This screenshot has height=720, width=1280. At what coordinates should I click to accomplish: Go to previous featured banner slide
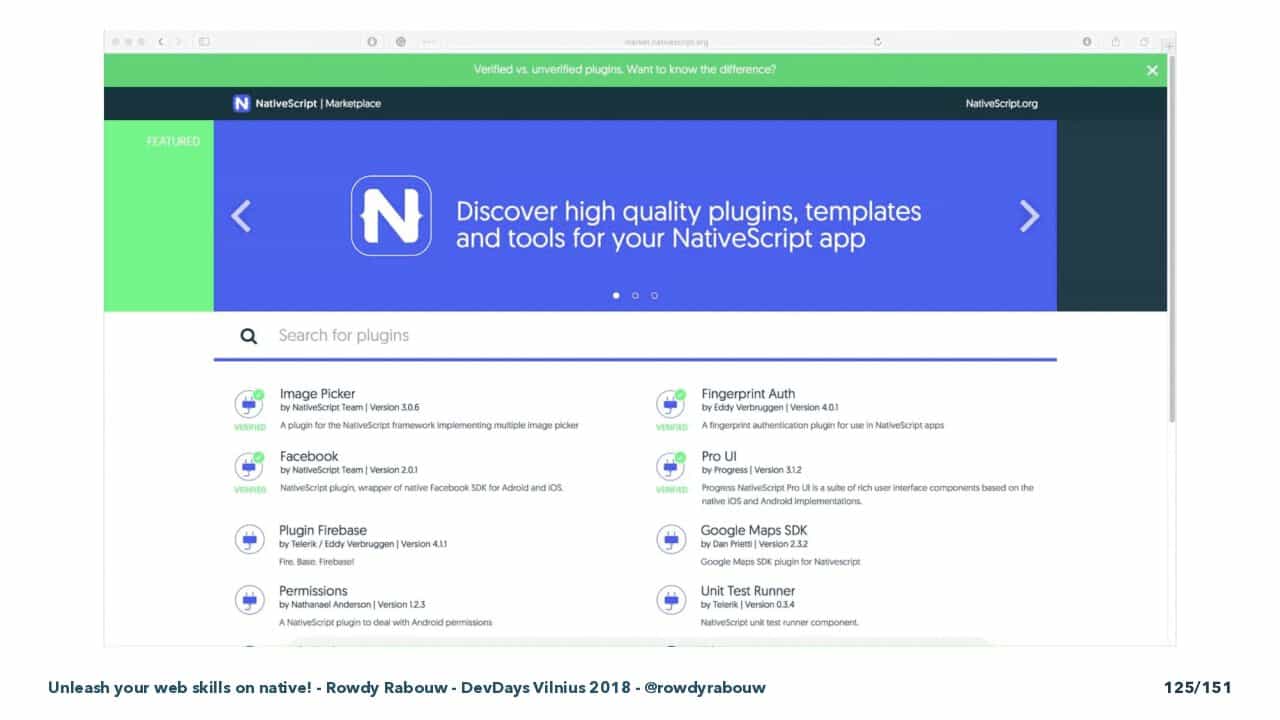(x=241, y=216)
